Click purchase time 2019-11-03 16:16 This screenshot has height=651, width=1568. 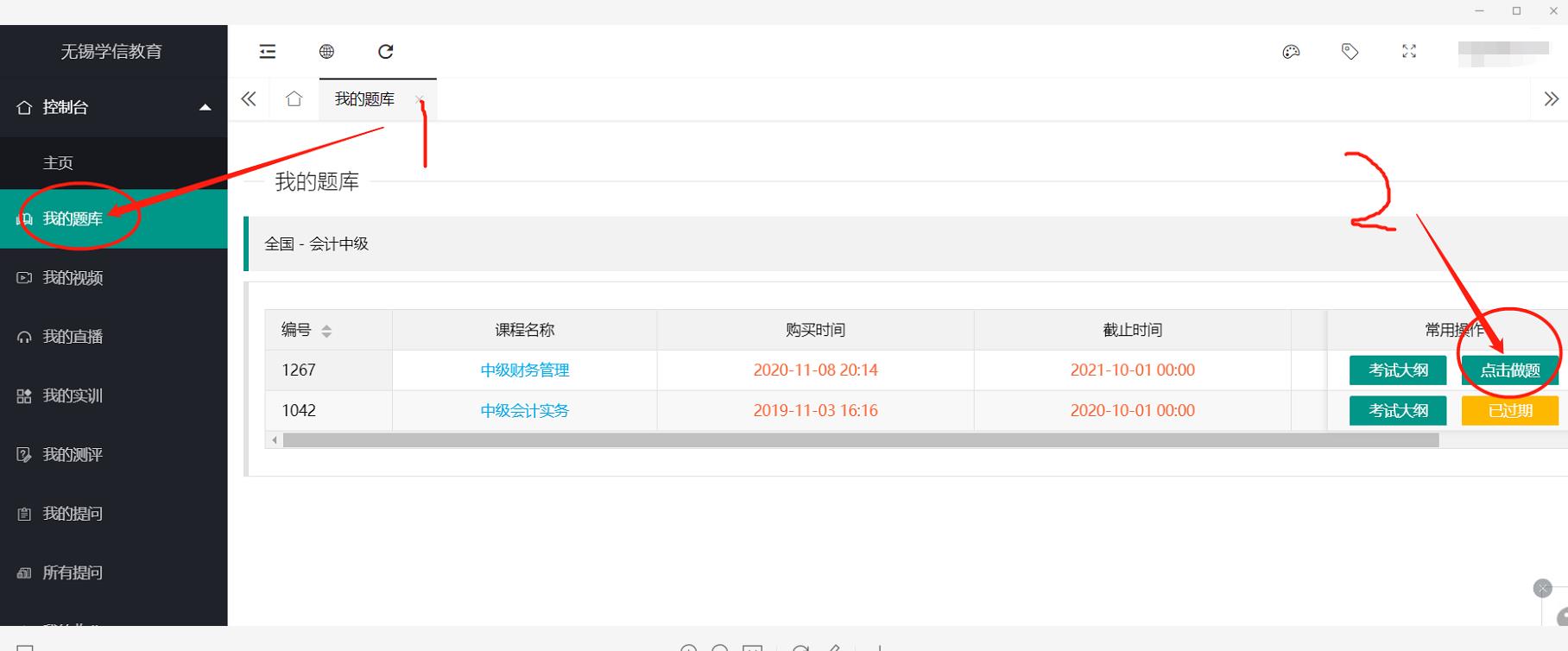click(815, 411)
